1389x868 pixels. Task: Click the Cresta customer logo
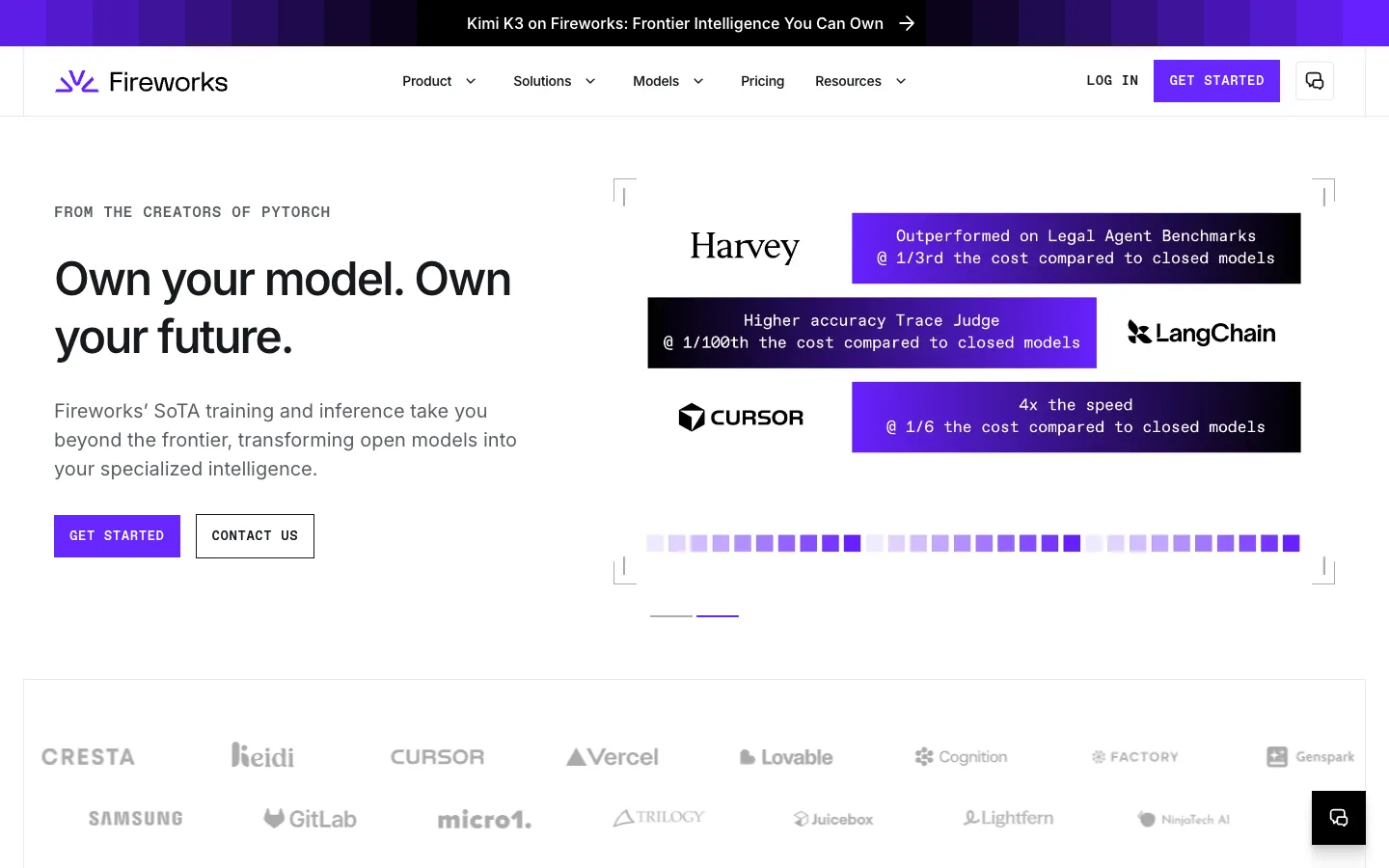tap(88, 757)
